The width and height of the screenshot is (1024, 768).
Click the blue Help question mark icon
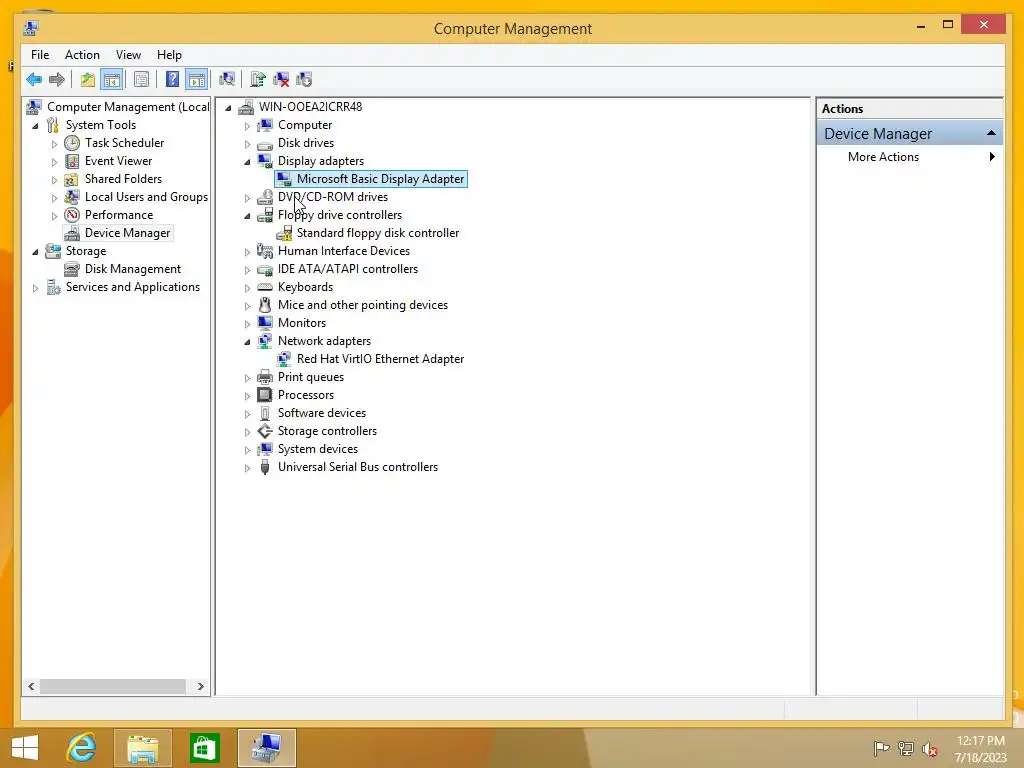172,80
